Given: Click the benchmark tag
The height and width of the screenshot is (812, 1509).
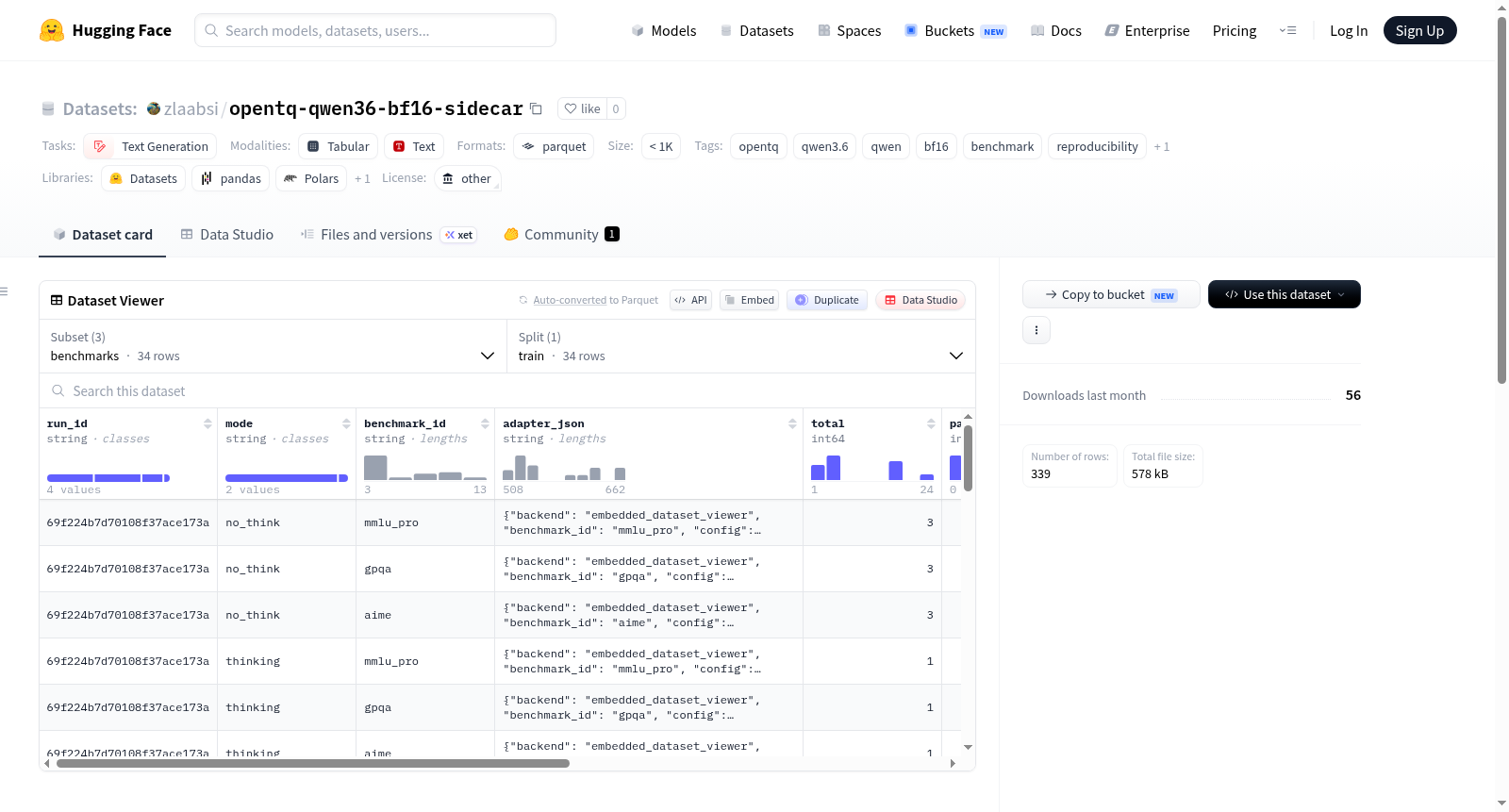Looking at the screenshot, I should coord(1002,146).
